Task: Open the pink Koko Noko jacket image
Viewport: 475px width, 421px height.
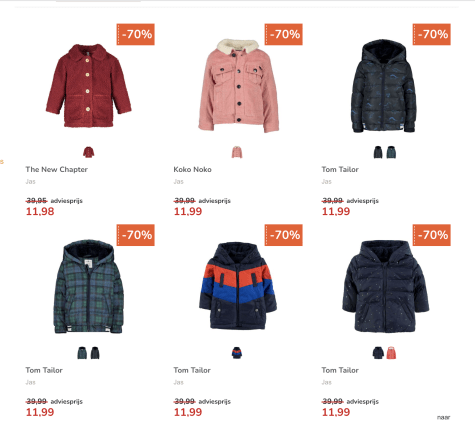Action: (238, 86)
